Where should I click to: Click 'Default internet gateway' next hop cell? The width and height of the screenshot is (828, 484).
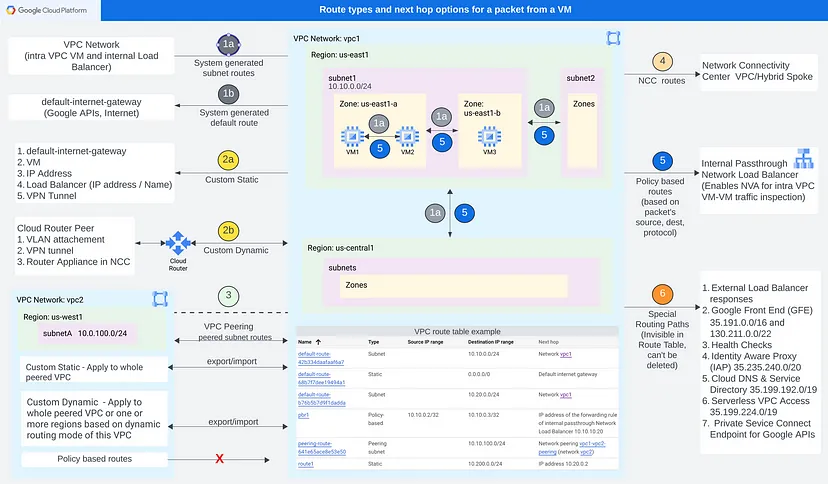[x=568, y=374]
